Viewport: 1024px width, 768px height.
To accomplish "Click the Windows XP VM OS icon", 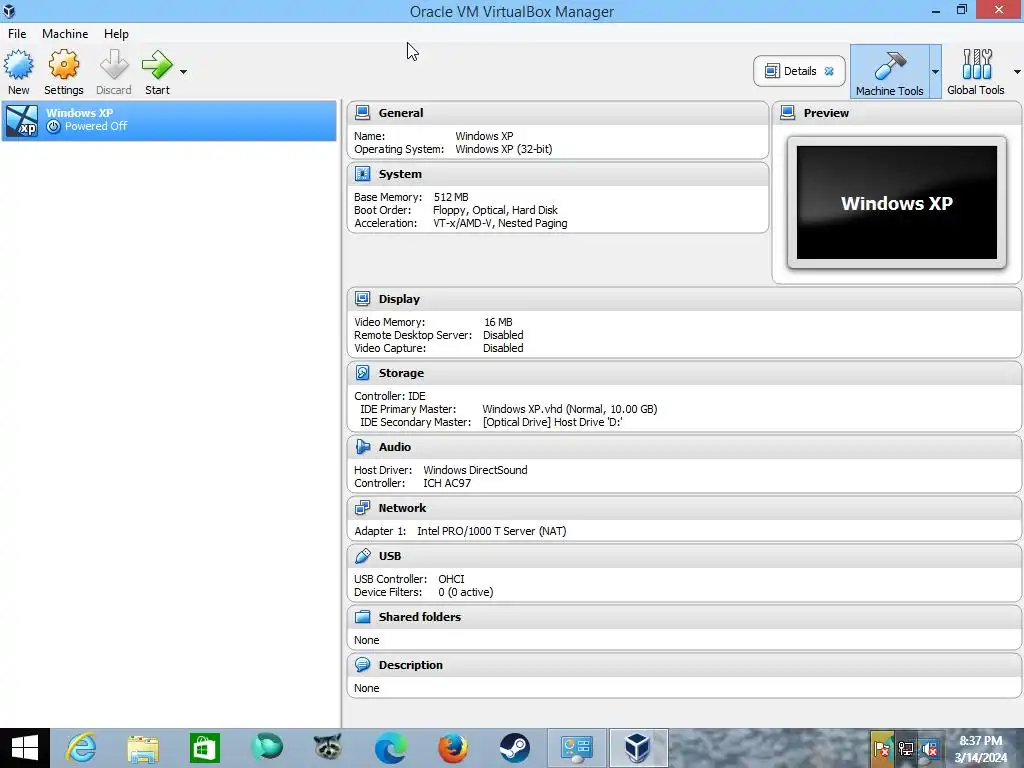I will click(x=22, y=120).
